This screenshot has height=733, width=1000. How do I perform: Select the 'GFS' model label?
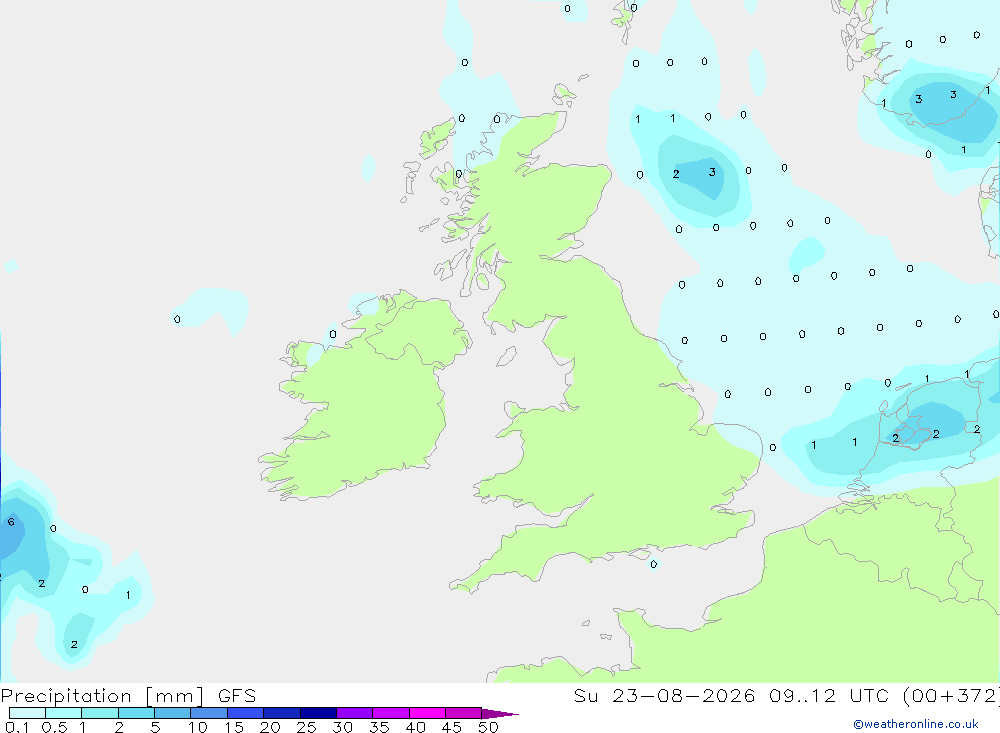click(x=237, y=695)
